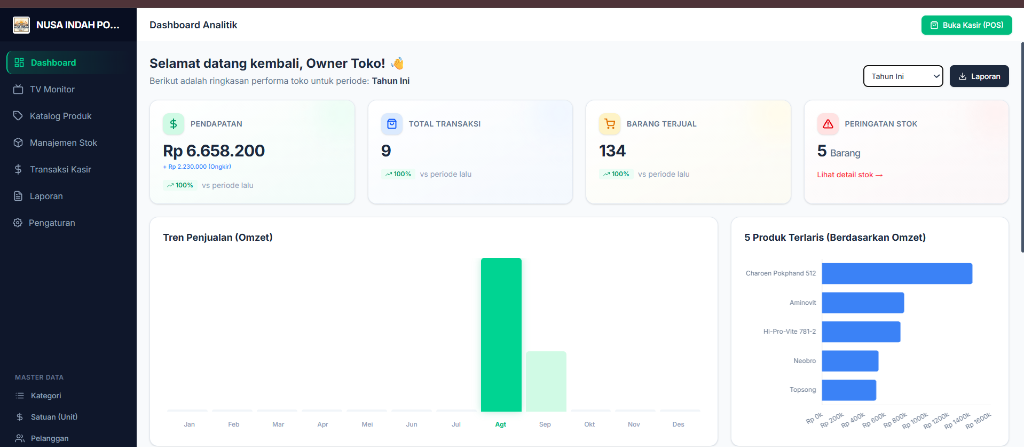Image resolution: width=1024 pixels, height=447 pixels.
Task: Follow the Lihat detail stok link
Action: pos(850,175)
